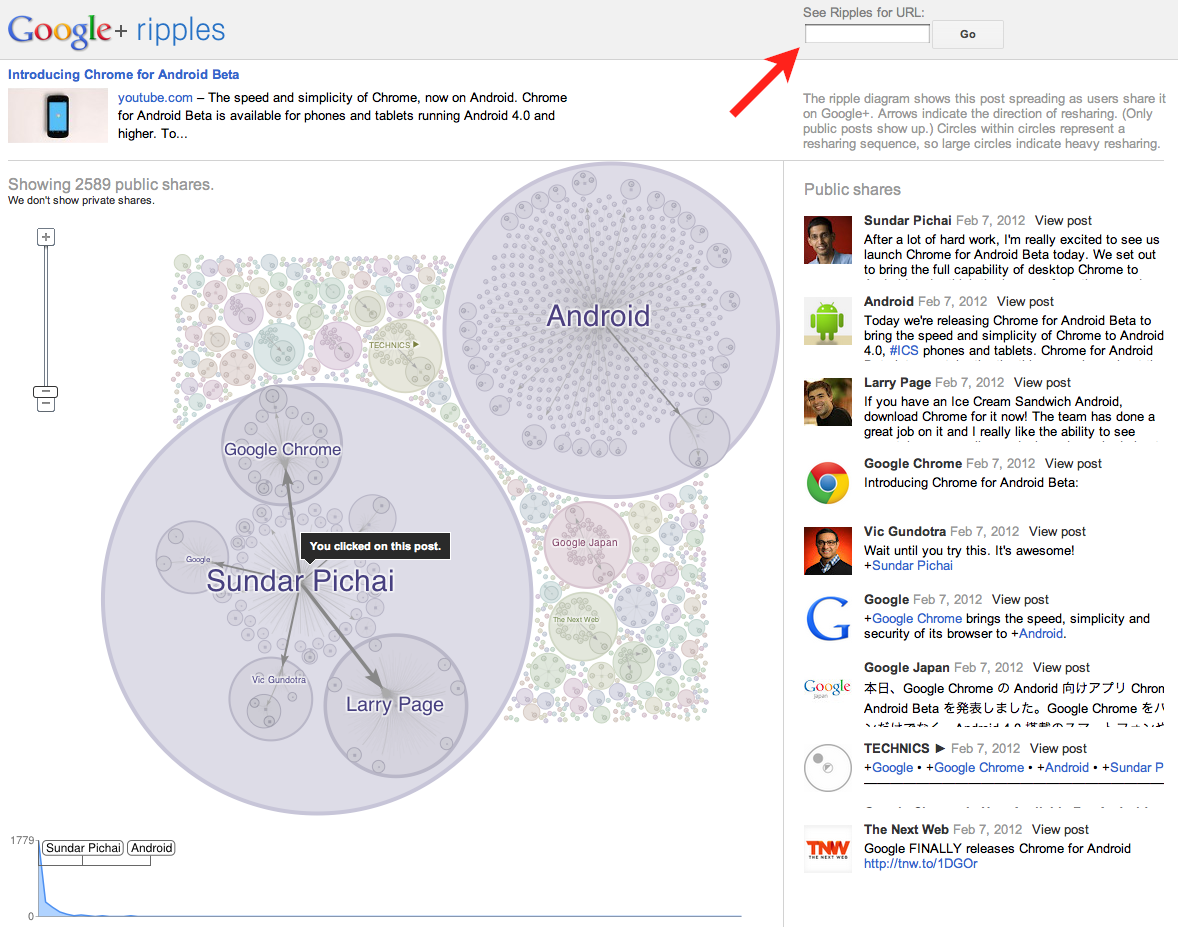Click The Next Web TNW logo
This screenshot has width=1178, height=927.
pyautogui.click(x=827, y=849)
